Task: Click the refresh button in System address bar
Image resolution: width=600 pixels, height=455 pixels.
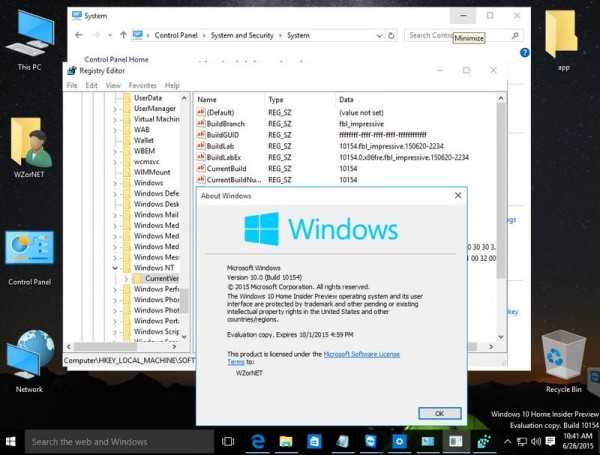Action: click(x=391, y=36)
